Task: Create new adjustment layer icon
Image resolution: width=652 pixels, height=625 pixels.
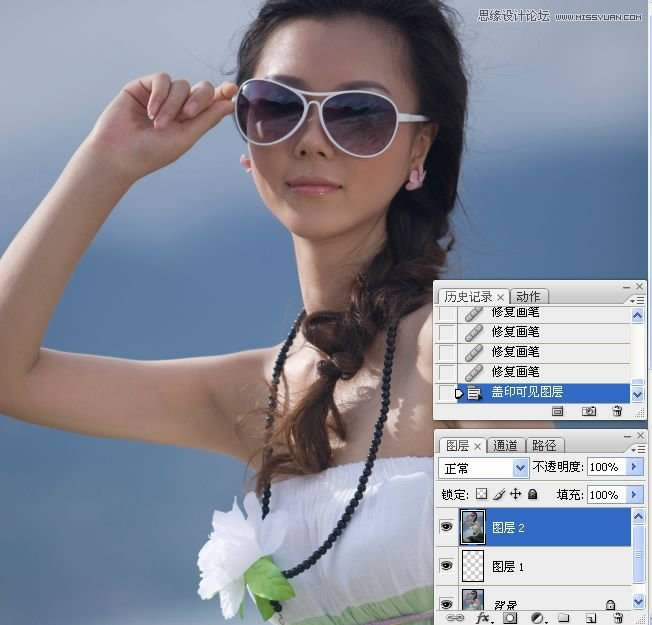Action: 538,618
